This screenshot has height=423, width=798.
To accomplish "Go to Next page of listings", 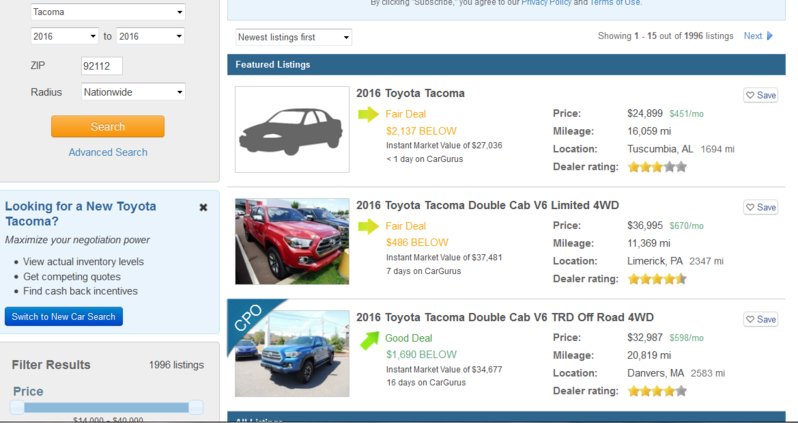I will pos(753,36).
